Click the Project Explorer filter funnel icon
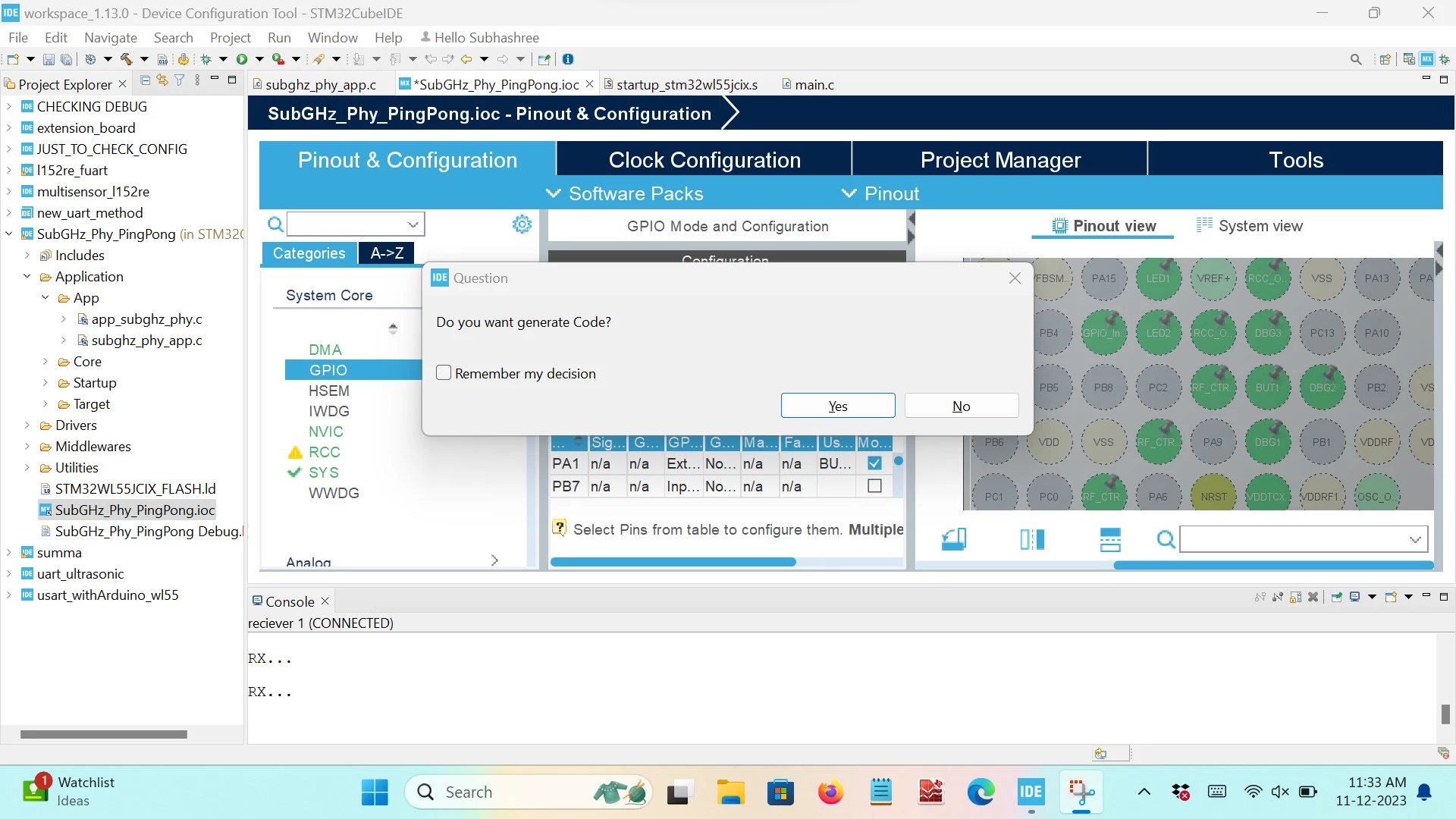This screenshot has width=1456, height=819. click(x=180, y=80)
